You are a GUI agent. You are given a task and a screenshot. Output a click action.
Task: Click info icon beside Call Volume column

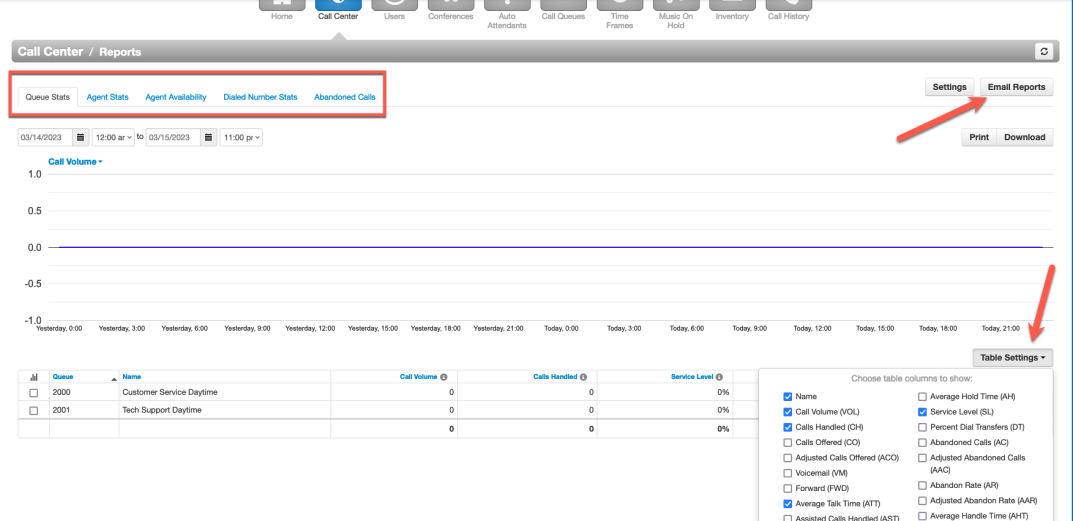point(443,377)
